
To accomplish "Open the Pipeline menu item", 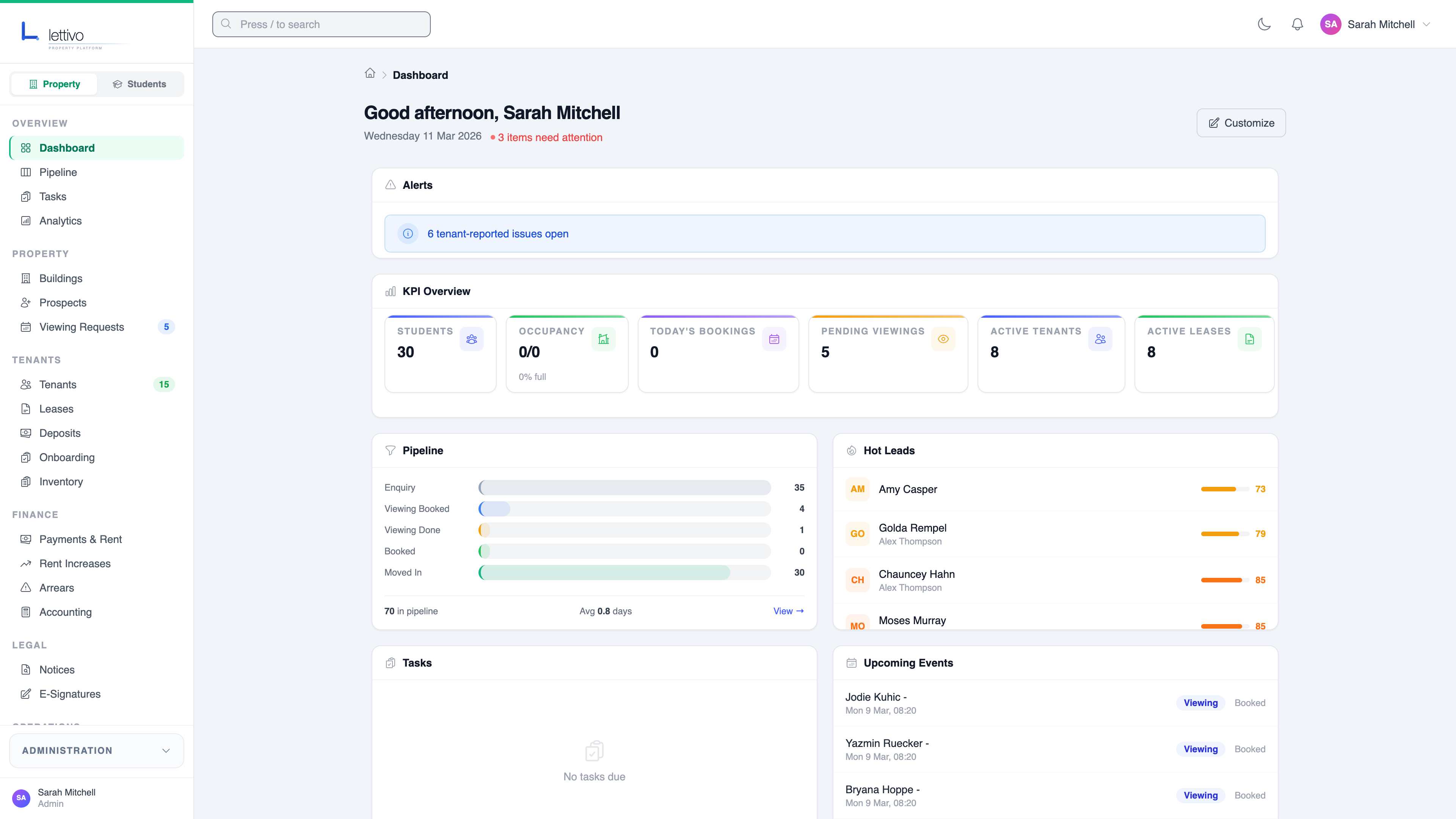I will pos(58,173).
